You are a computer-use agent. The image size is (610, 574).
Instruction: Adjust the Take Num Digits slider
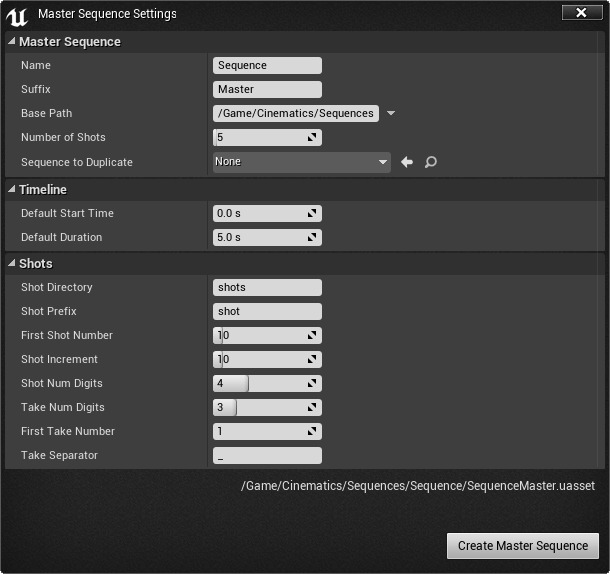point(267,407)
